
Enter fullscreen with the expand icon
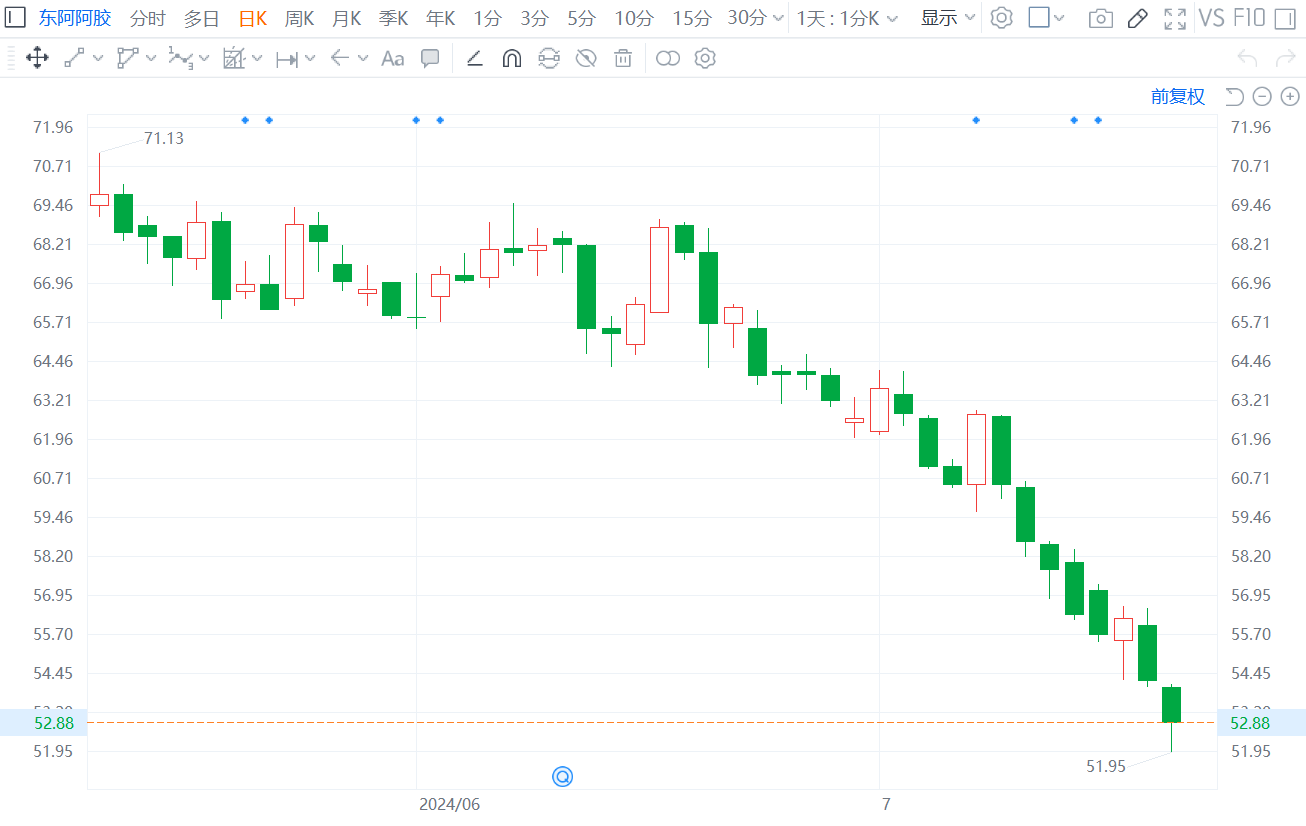click(1175, 18)
